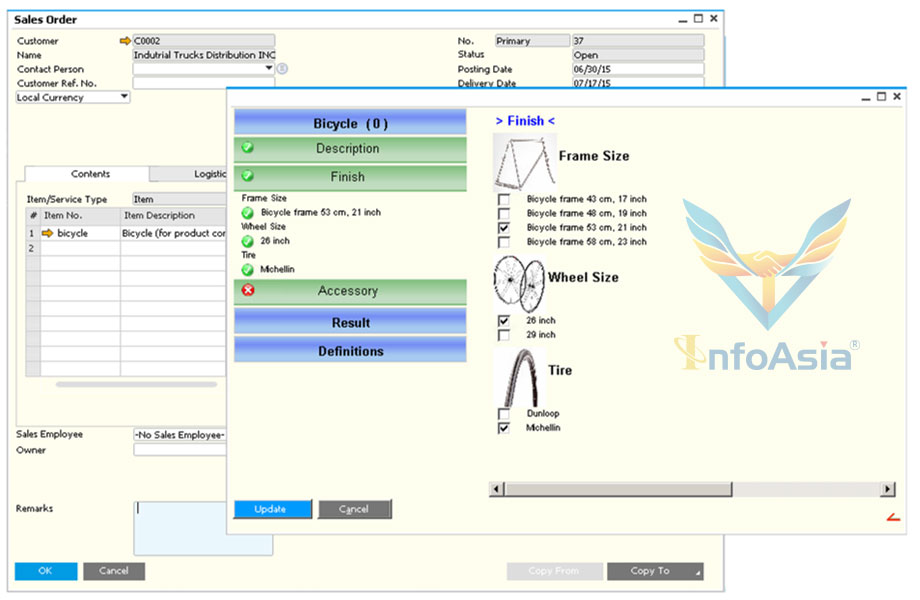
Task: Check Bicycle frame 58 cm, 23 inch
Action: [503, 242]
